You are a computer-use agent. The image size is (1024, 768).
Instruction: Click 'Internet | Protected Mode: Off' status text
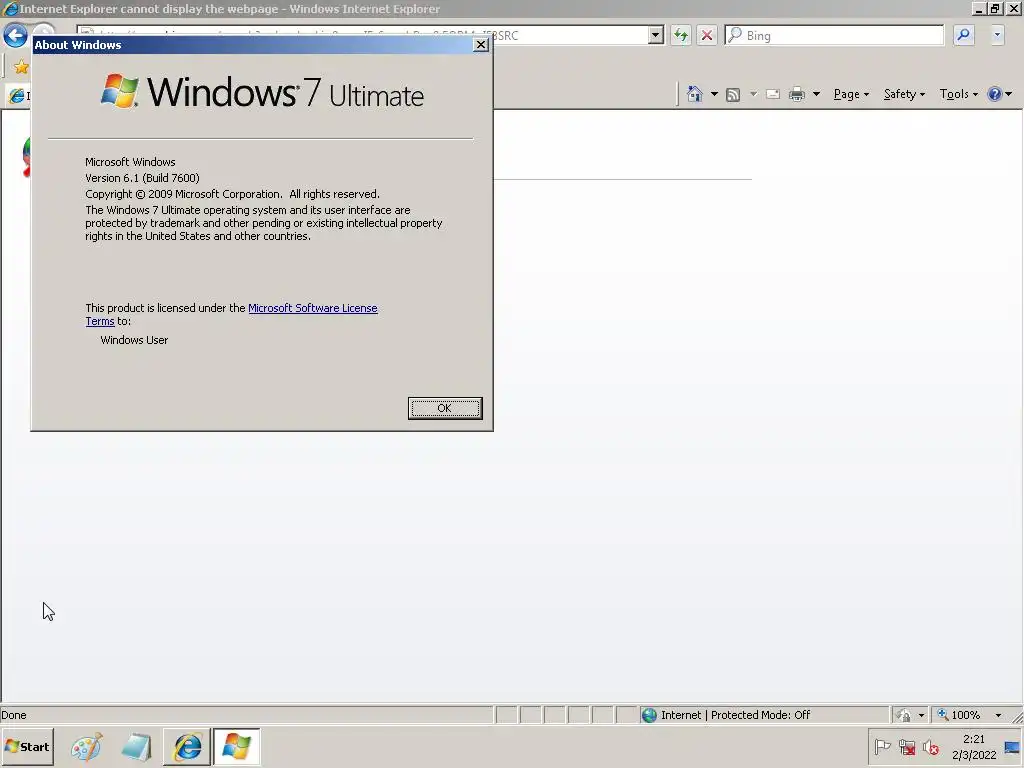(735, 715)
